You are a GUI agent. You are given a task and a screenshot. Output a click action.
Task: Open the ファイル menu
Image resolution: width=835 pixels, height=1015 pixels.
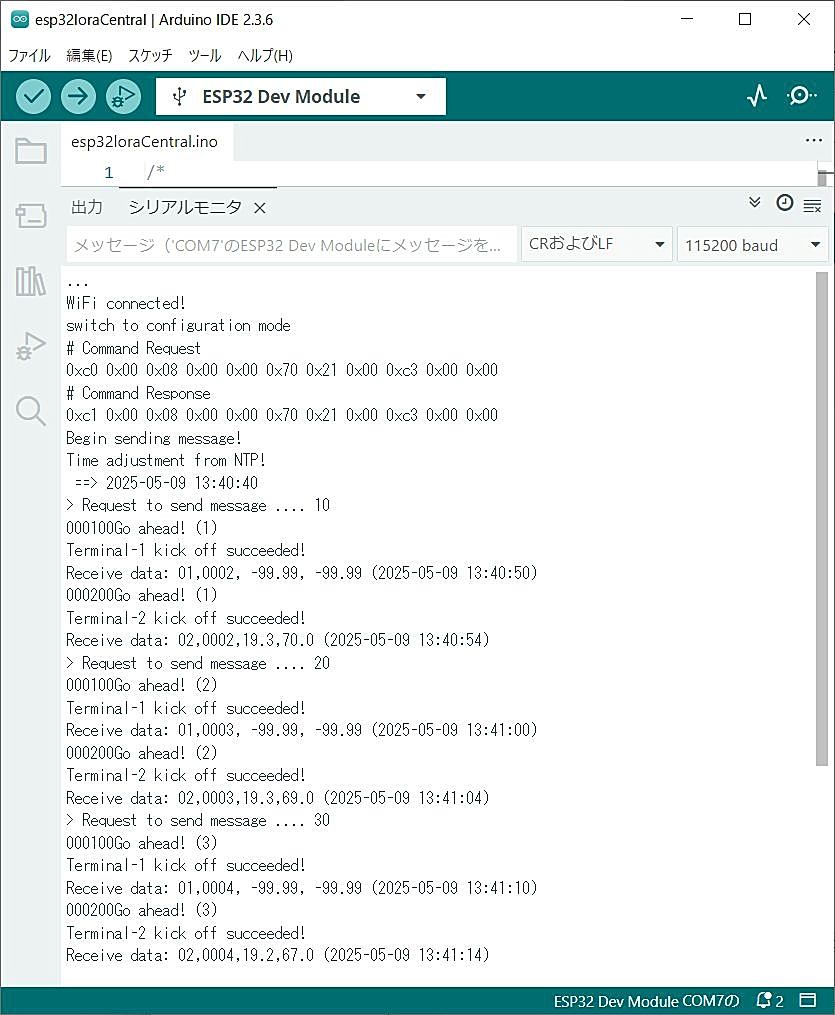coord(29,56)
